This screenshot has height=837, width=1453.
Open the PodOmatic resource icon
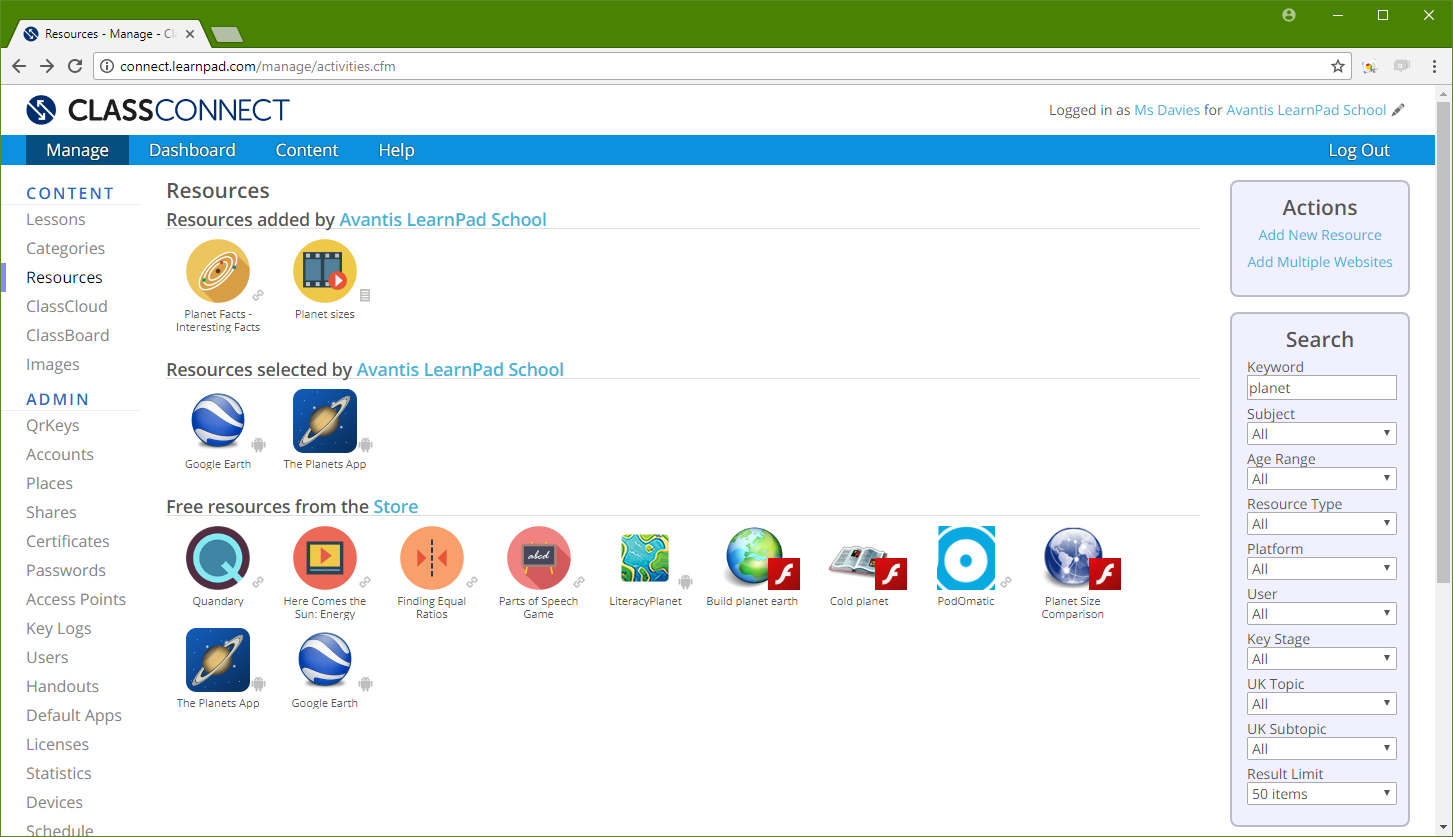(966, 558)
